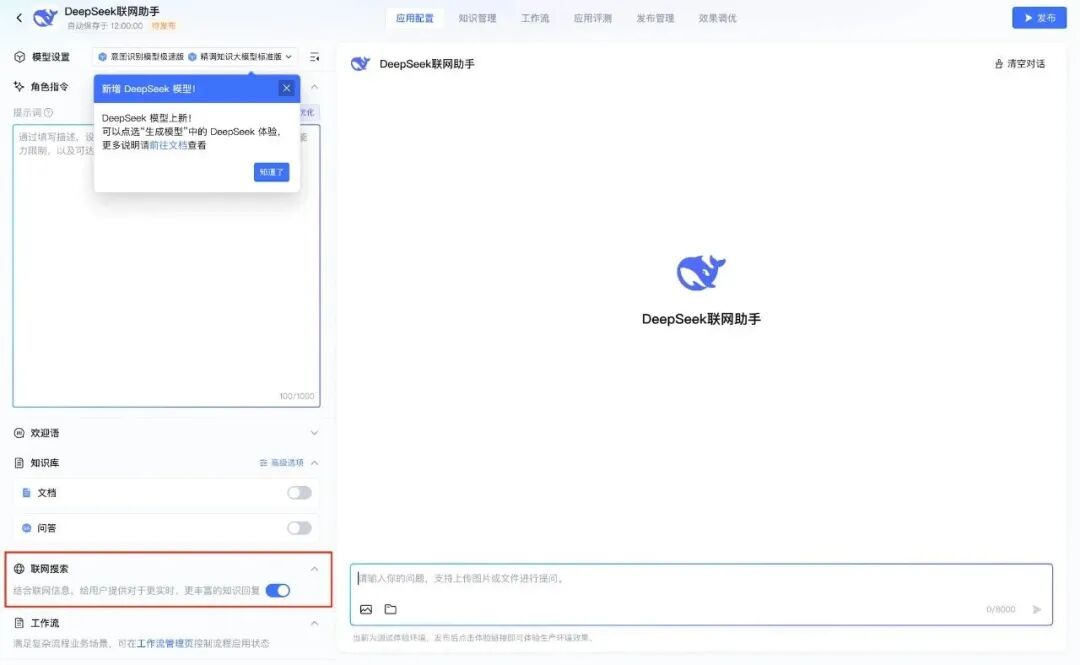
Task: Switch to the 效果调优 tab
Action: 718,18
